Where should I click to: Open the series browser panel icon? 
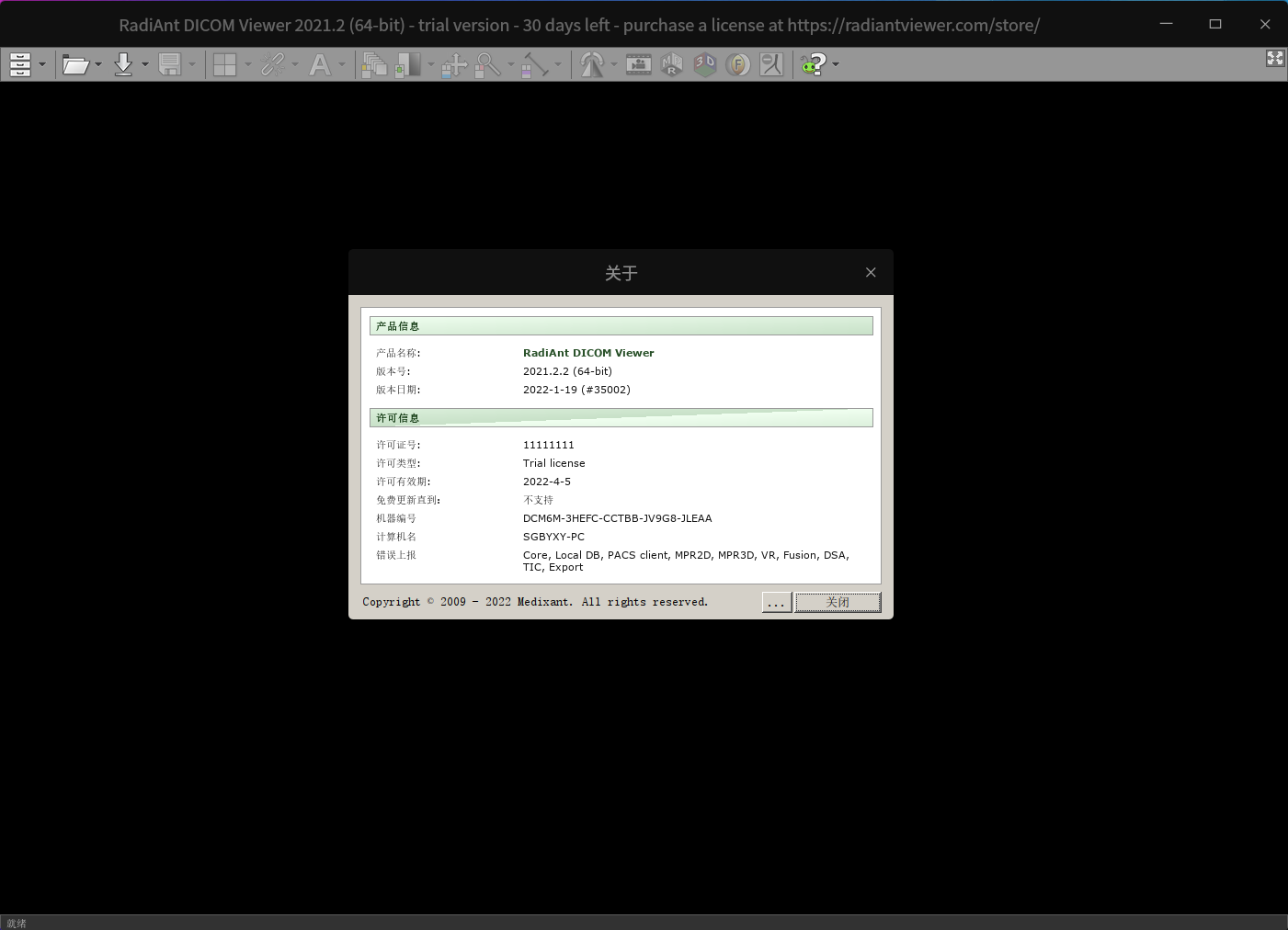[20, 64]
